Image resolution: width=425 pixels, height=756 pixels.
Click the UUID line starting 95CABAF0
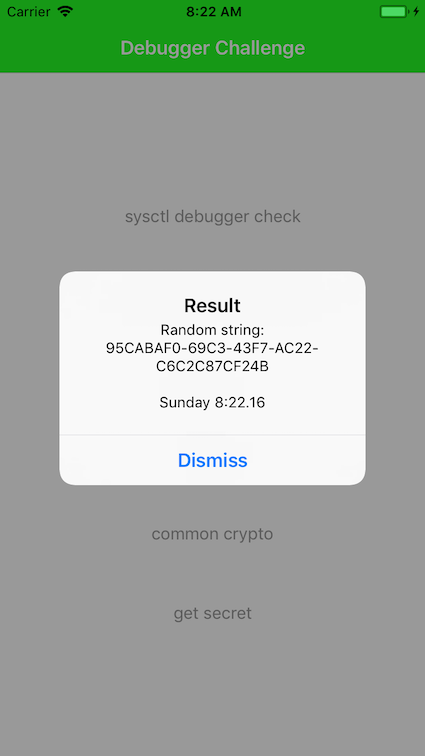[x=212, y=348]
